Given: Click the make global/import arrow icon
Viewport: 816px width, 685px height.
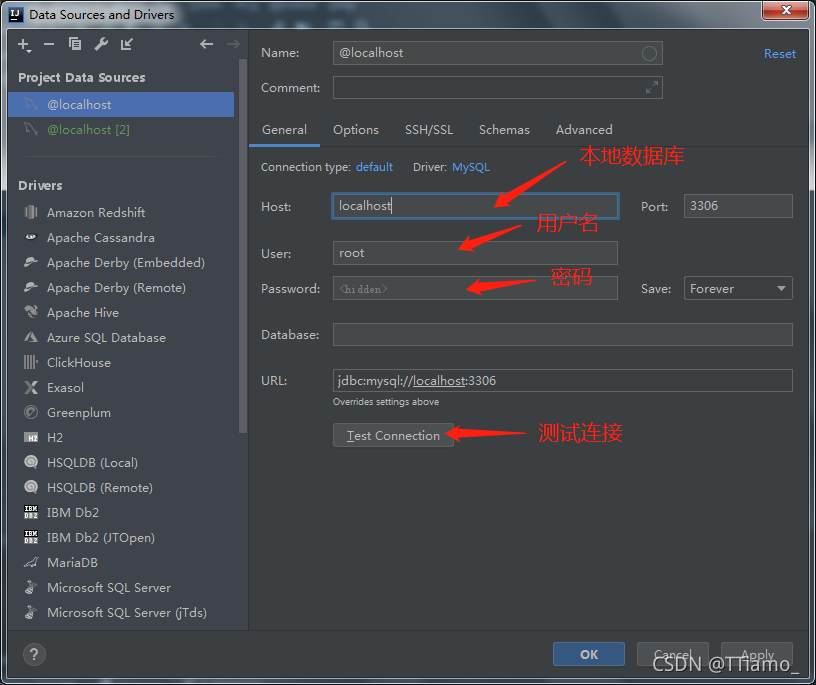Looking at the screenshot, I should pyautogui.click(x=126, y=44).
